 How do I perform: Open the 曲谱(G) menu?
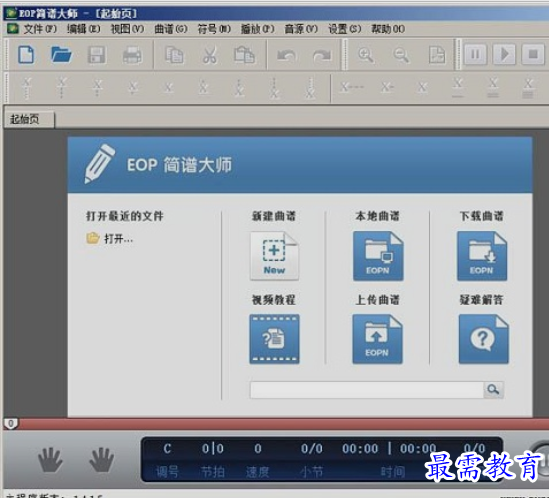coord(171,29)
